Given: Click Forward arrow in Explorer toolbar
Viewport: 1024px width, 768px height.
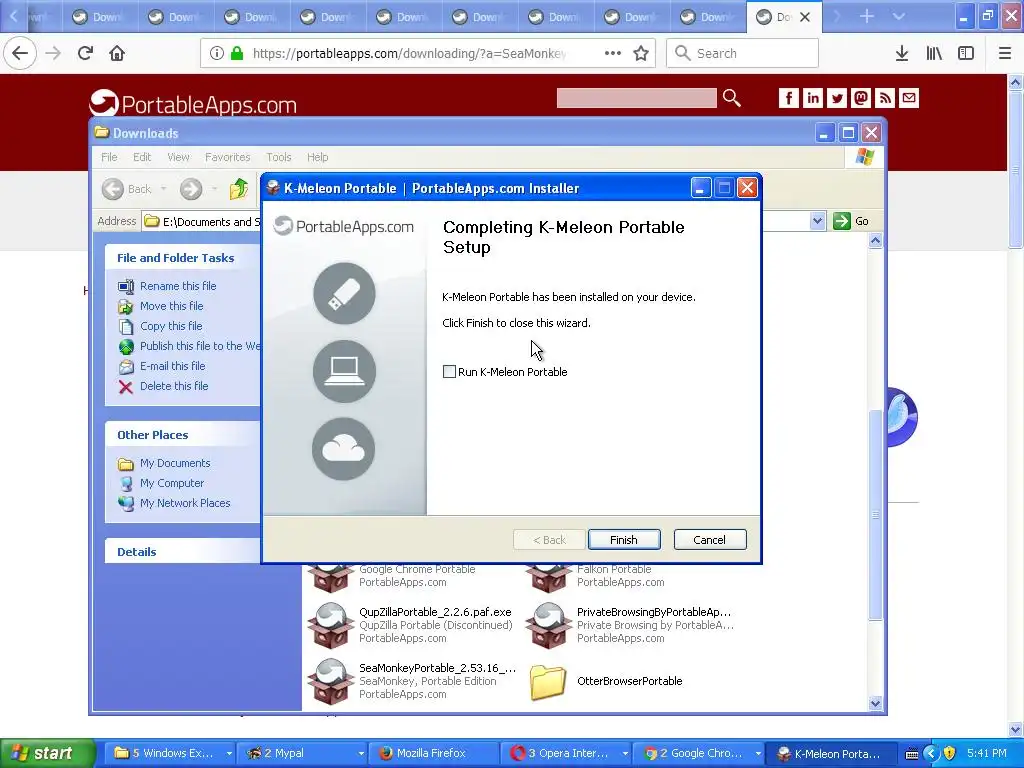Looking at the screenshot, I should pyautogui.click(x=191, y=189).
